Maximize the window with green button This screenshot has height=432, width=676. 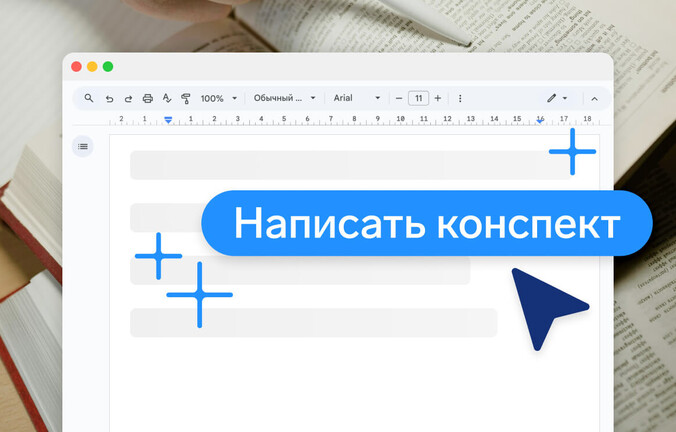(108, 66)
